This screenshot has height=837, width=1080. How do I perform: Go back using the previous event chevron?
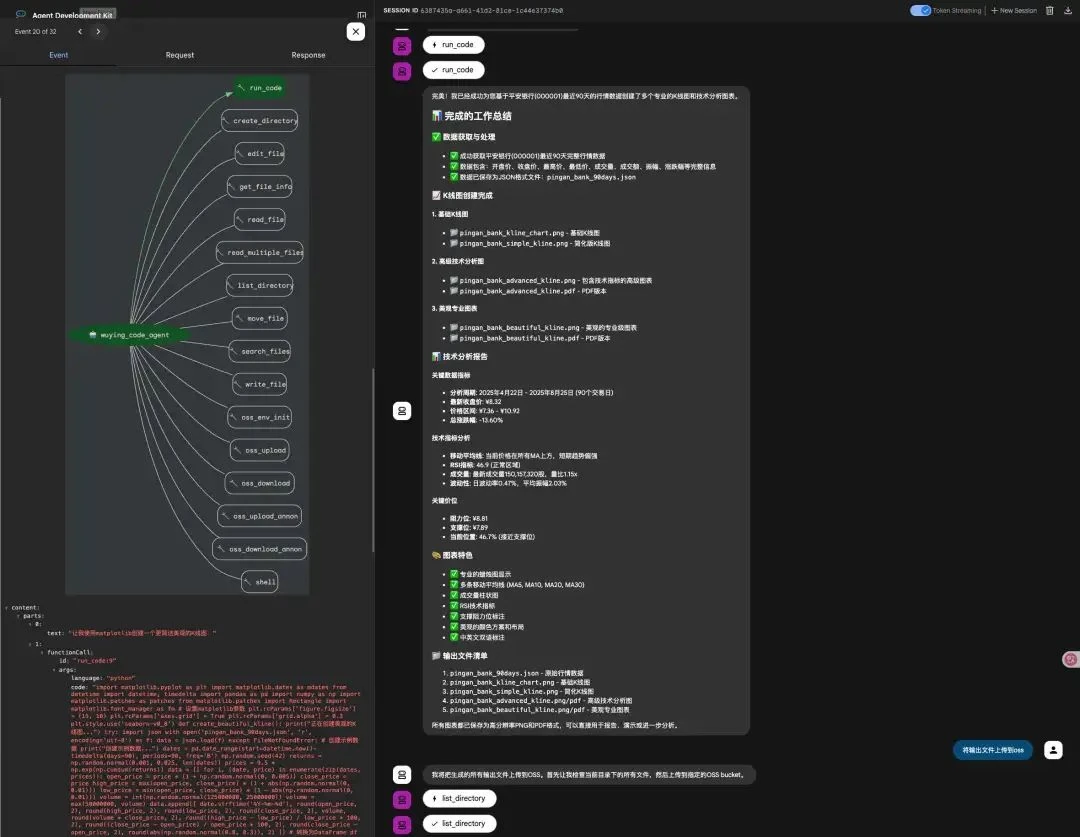(x=79, y=31)
